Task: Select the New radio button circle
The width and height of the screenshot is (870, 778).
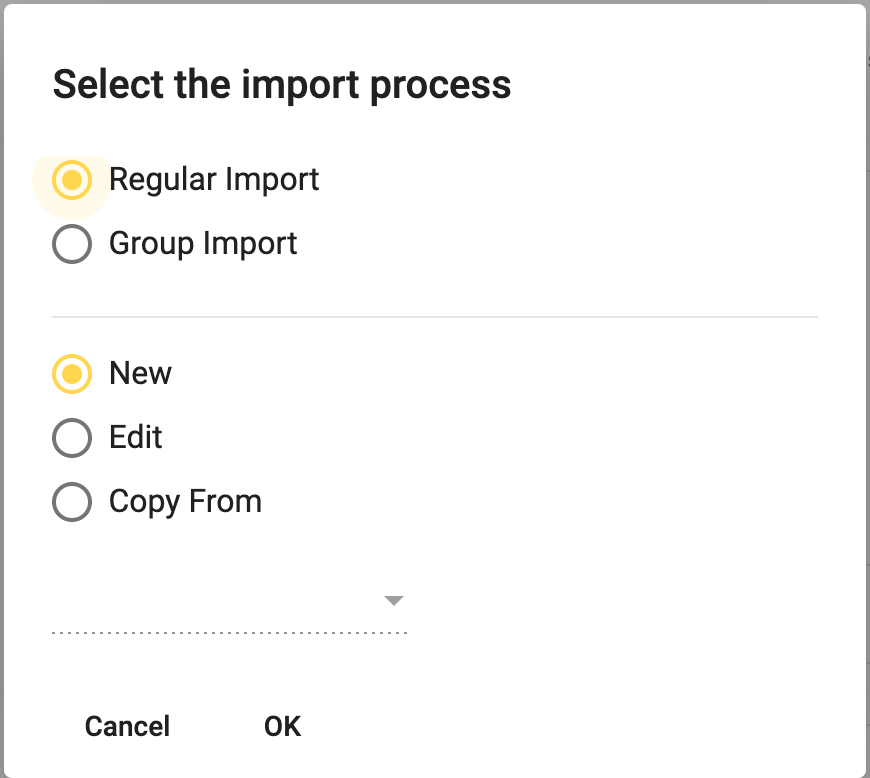Action: click(x=72, y=373)
